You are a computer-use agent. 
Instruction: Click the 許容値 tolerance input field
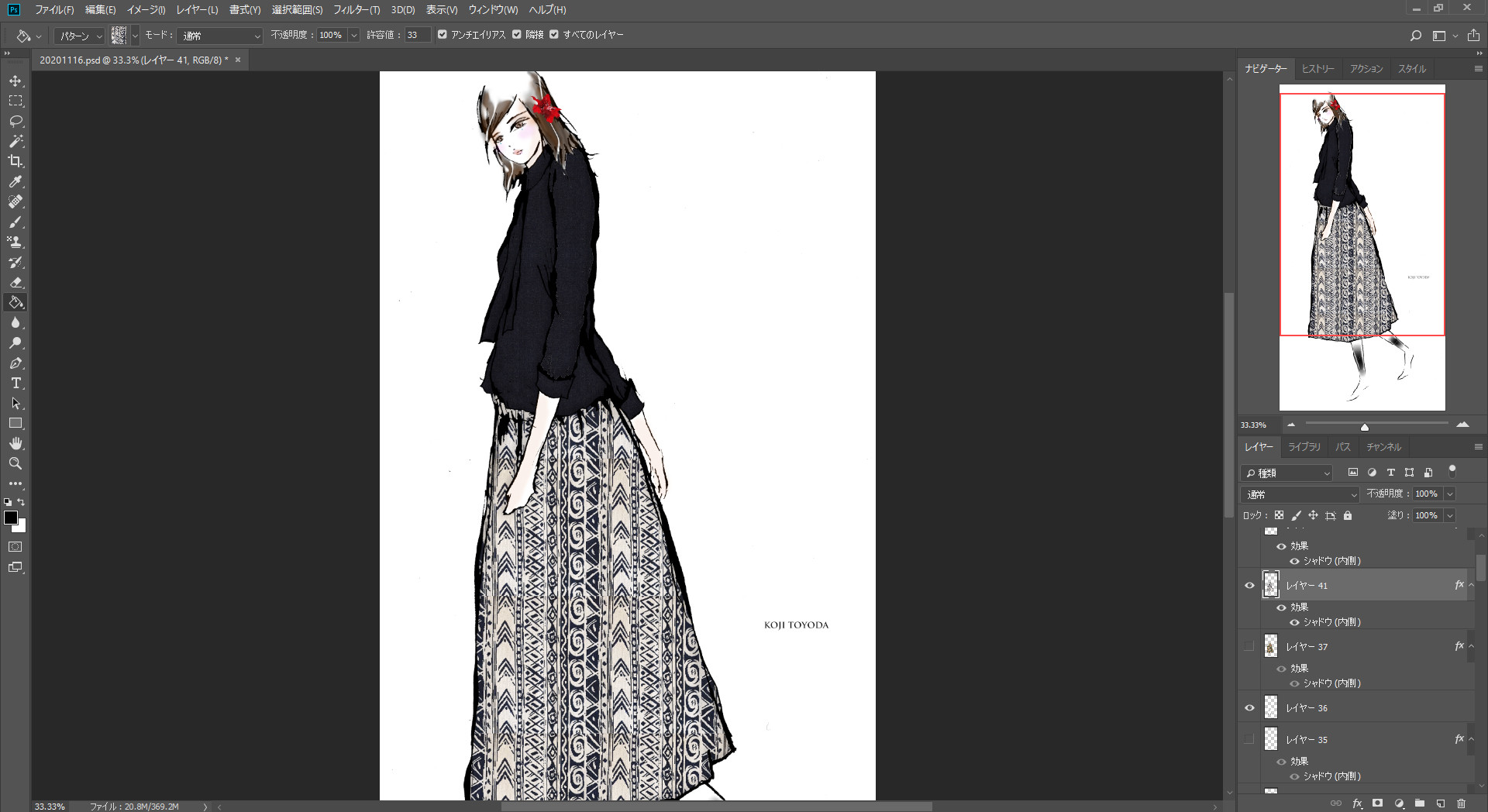click(x=417, y=36)
